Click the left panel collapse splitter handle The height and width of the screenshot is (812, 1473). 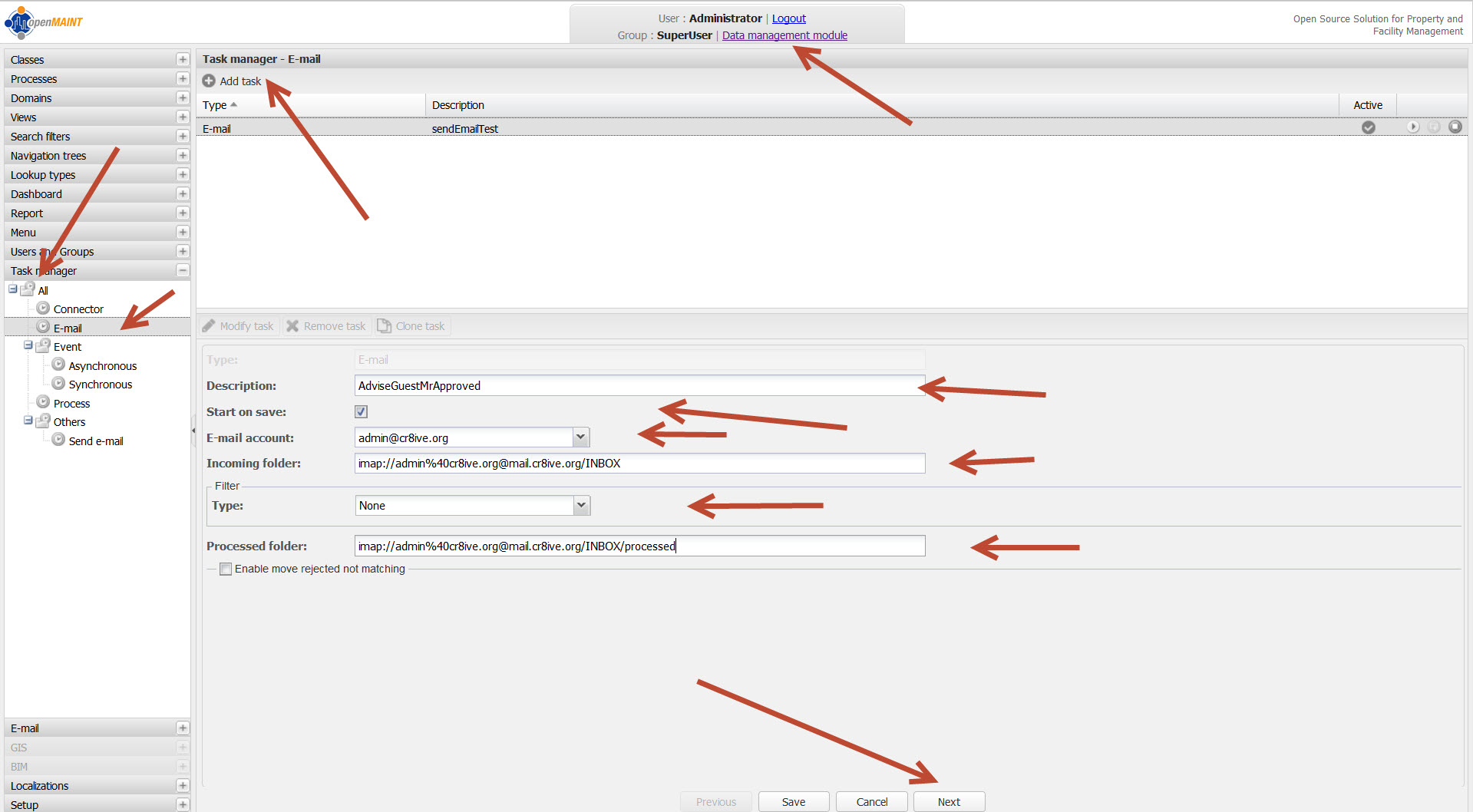(x=193, y=431)
